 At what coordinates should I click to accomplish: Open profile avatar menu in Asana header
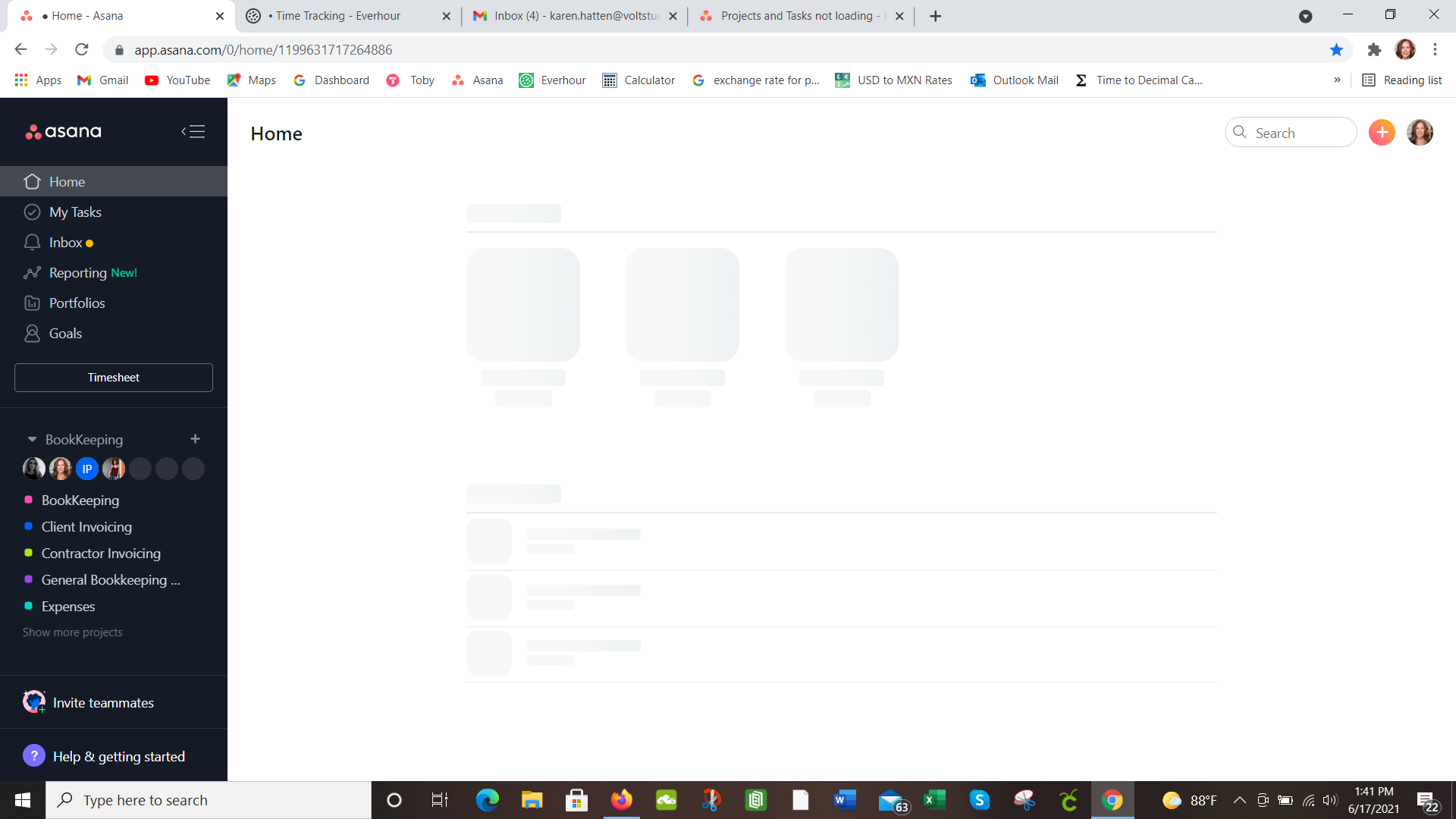pyautogui.click(x=1420, y=133)
